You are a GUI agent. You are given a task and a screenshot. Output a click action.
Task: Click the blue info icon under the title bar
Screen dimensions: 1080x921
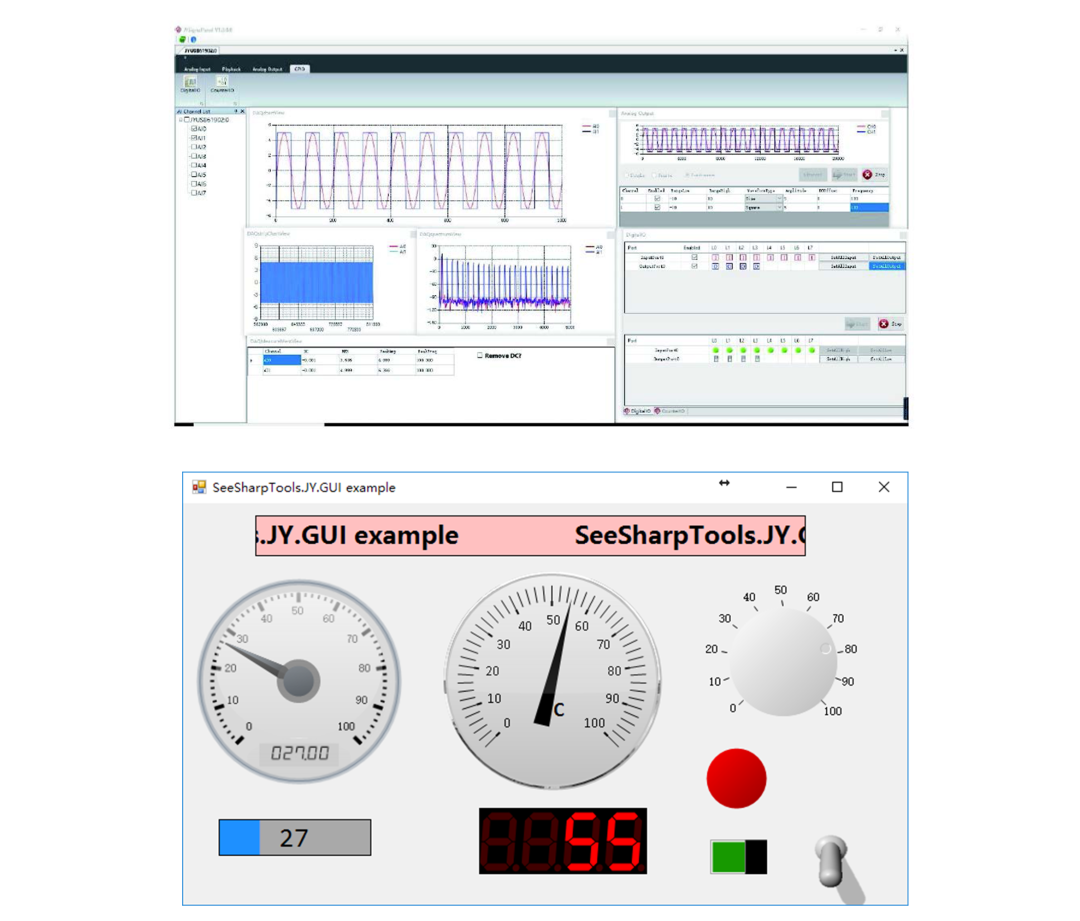194,39
